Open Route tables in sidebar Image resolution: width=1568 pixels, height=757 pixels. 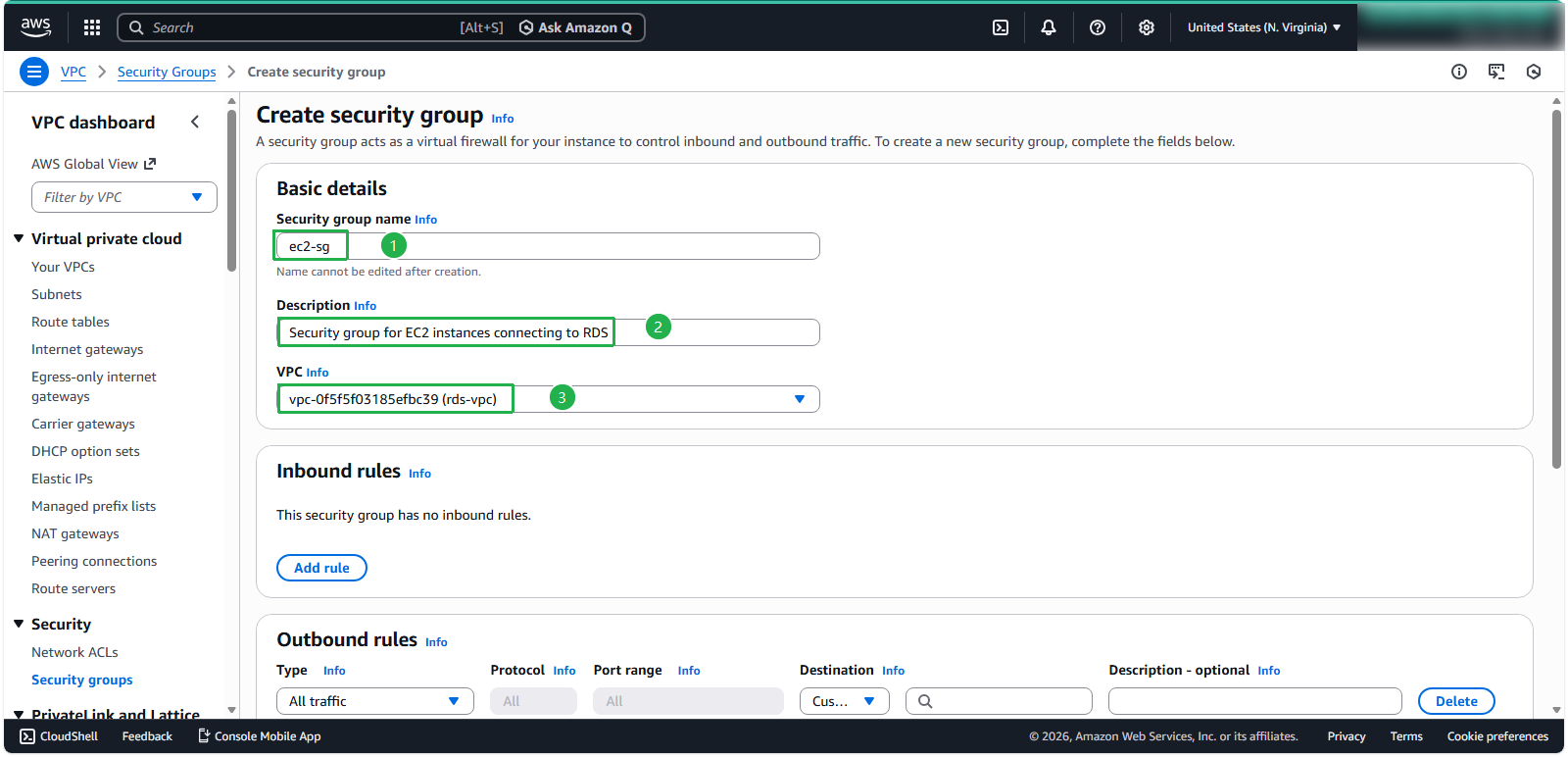coord(71,322)
